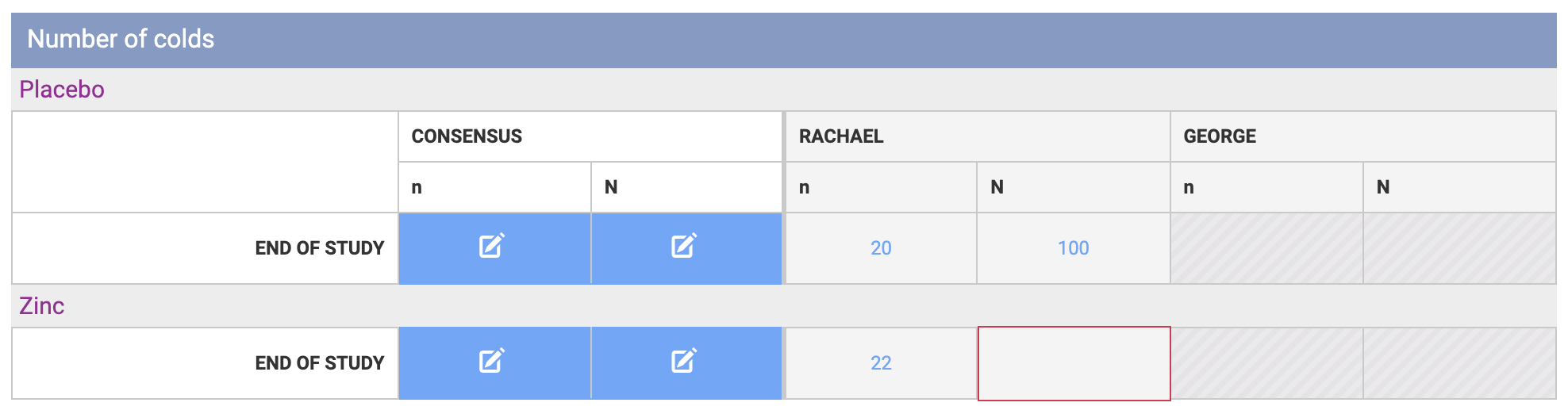
Task: Click edit icon for Placebo consensus lowercase n
Action: tap(492, 247)
